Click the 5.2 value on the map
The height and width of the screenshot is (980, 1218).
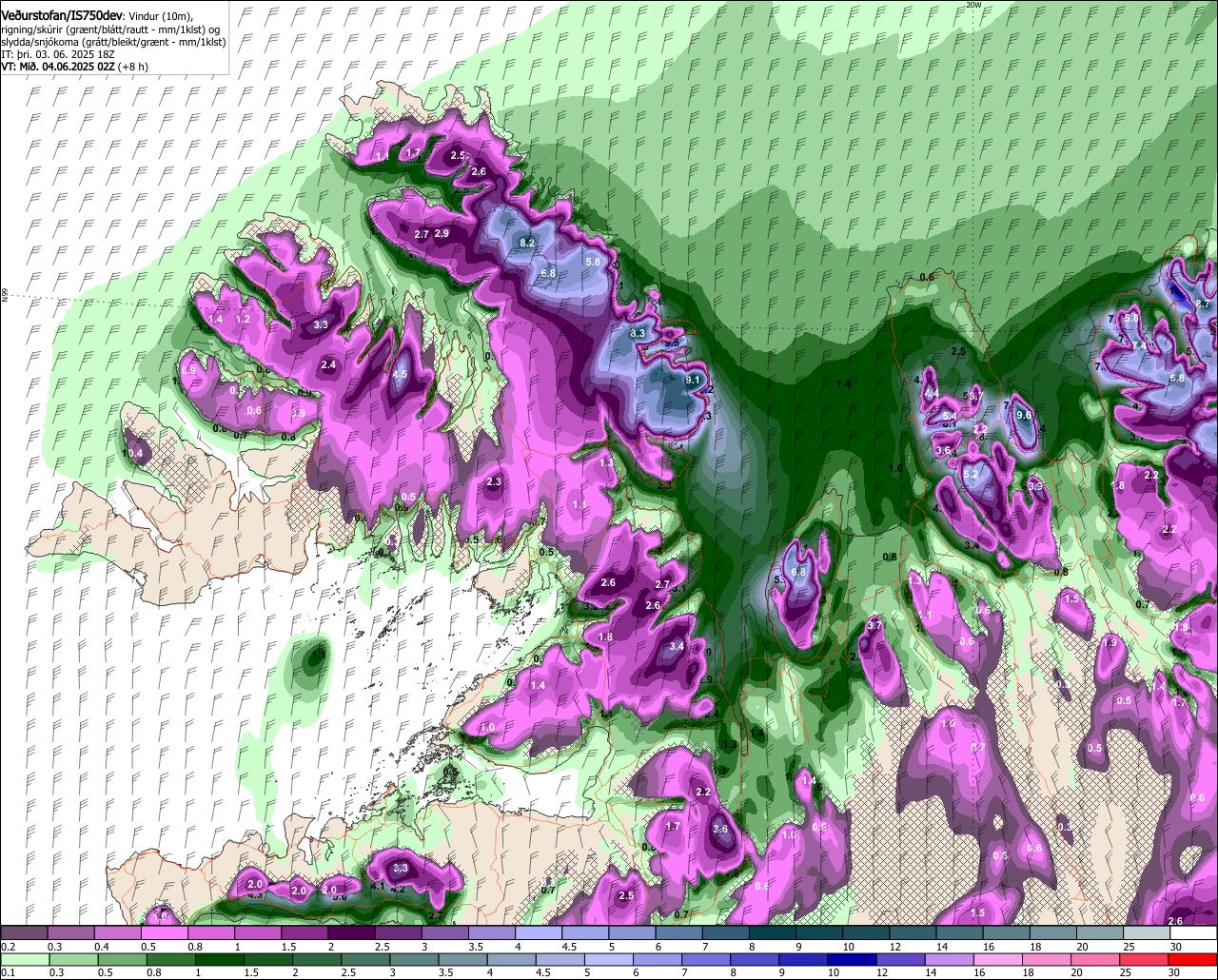click(972, 474)
